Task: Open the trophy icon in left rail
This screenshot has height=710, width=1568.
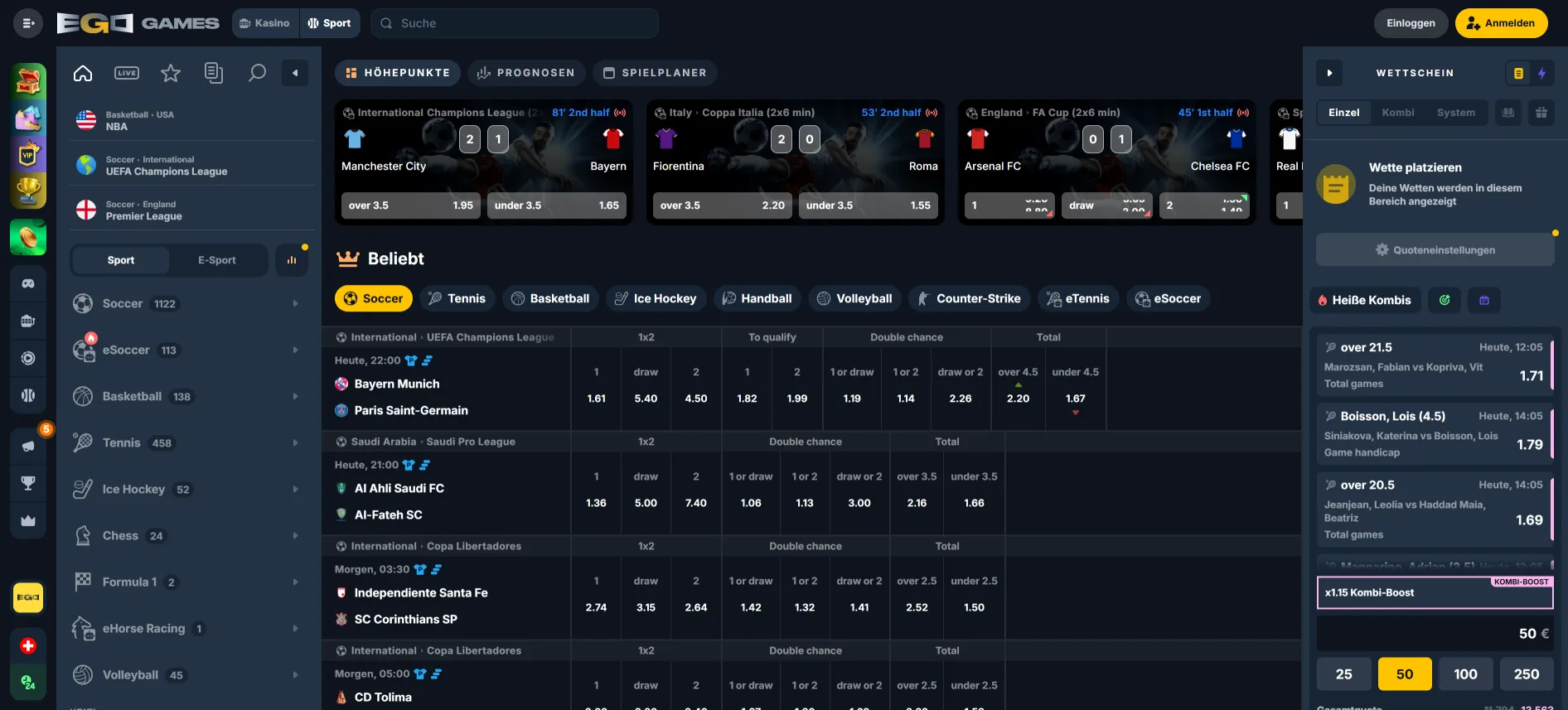Action: (x=28, y=192)
